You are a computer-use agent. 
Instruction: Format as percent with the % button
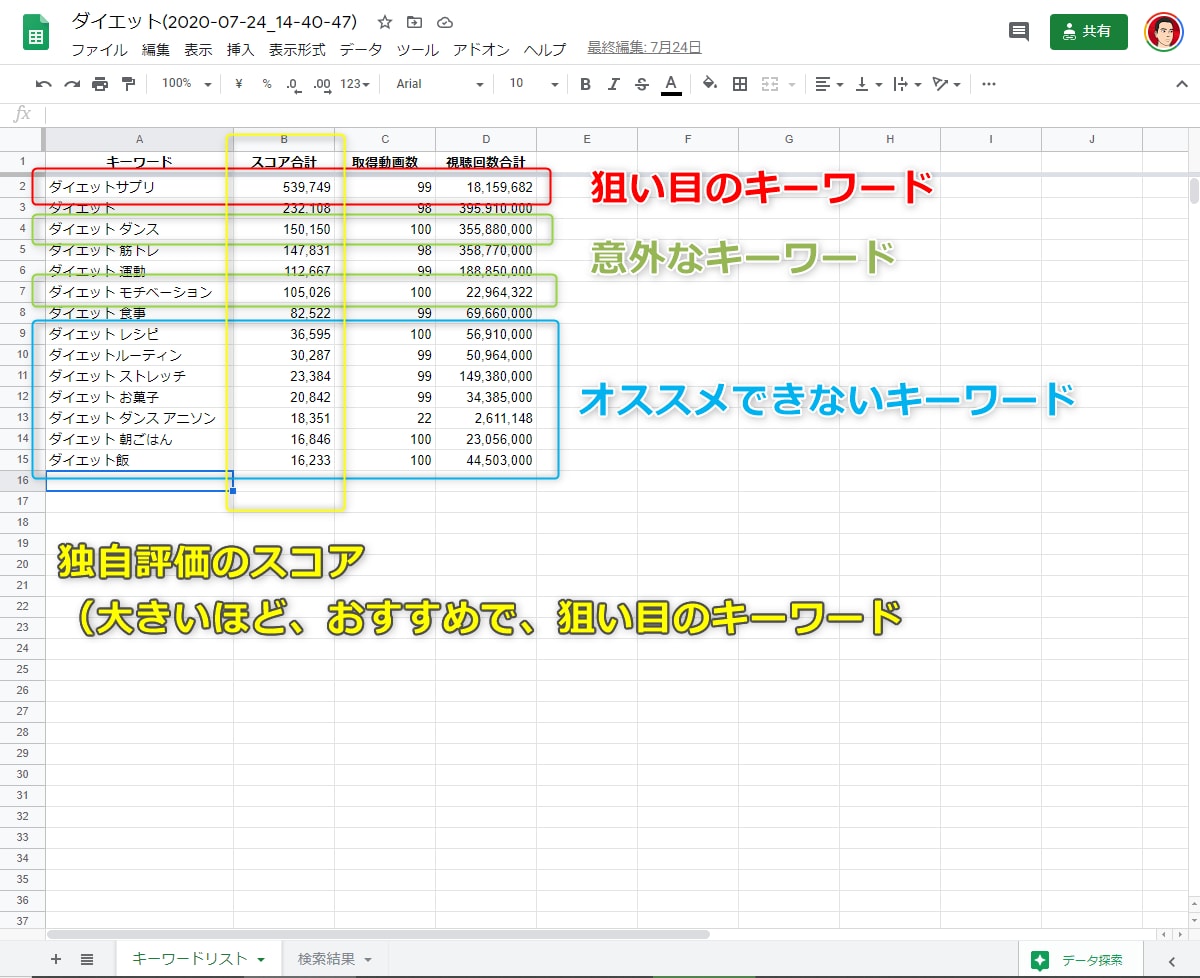point(267,84)
